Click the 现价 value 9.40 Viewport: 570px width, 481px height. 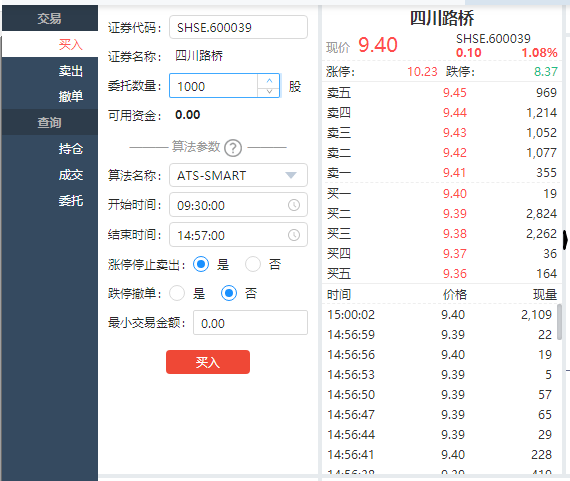point(378,45)
